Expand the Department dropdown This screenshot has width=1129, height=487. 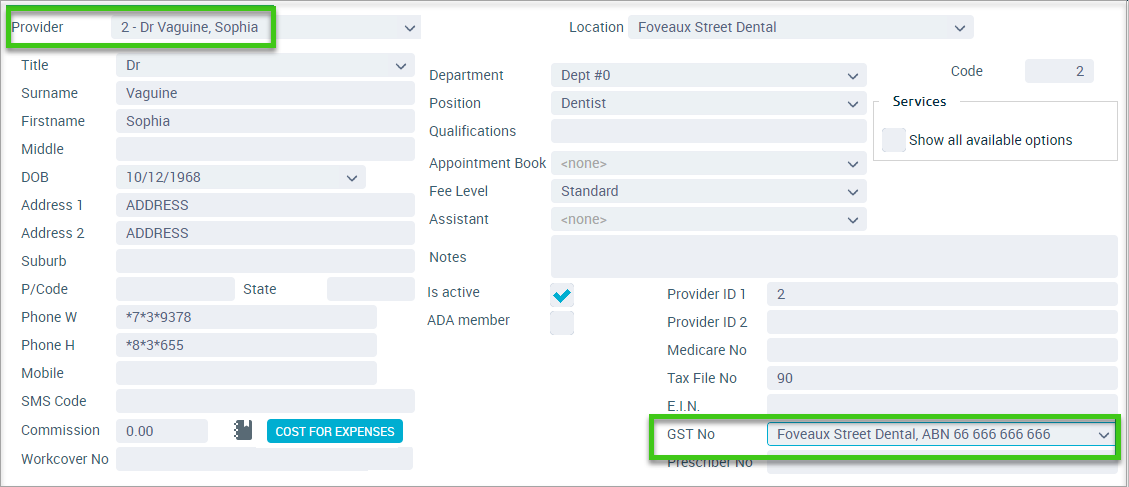[853, 76]
